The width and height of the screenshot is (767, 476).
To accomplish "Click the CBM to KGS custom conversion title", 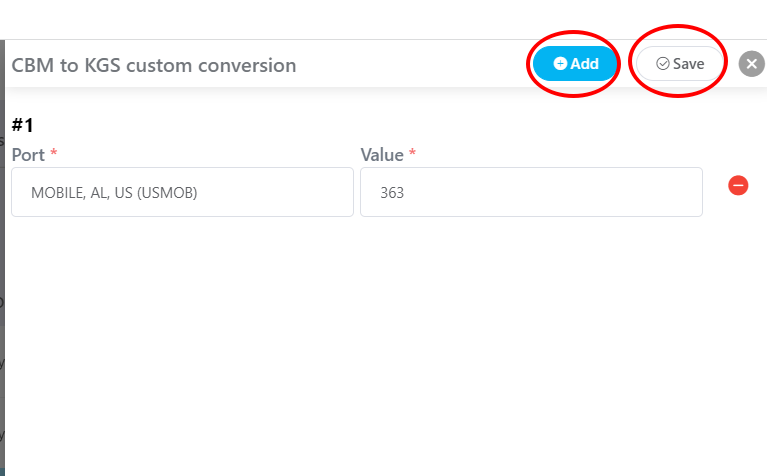I will 154,65.
